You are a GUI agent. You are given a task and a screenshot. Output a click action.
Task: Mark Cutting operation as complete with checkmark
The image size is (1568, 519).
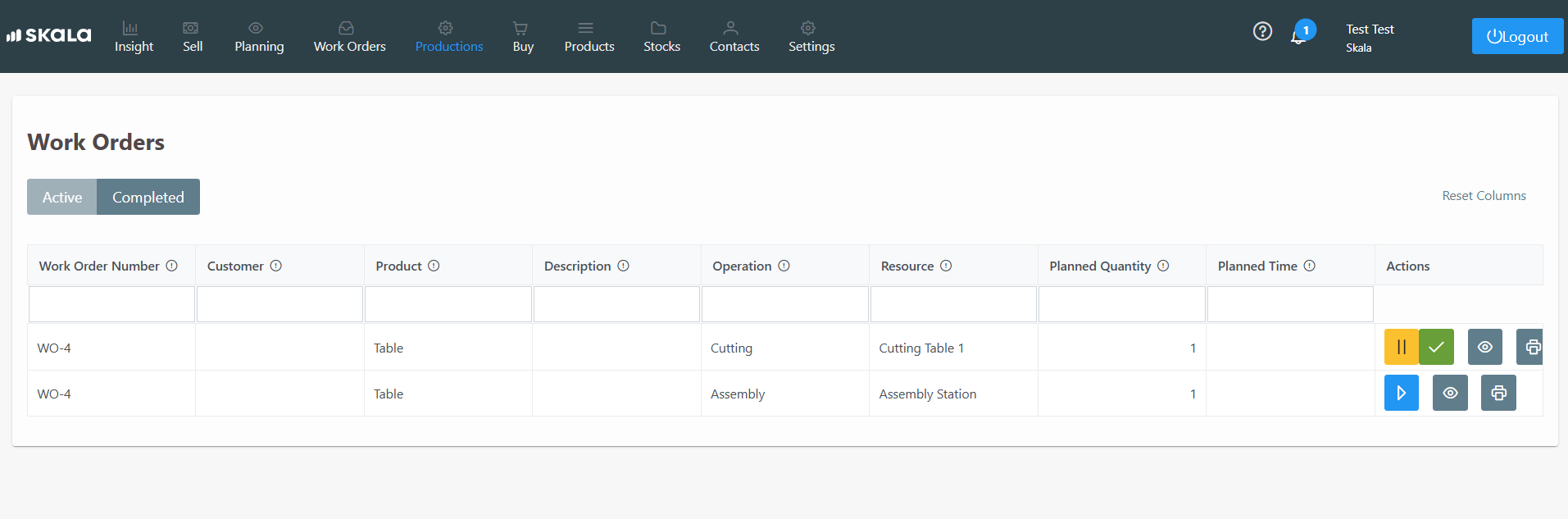(x=1436, y=347)
